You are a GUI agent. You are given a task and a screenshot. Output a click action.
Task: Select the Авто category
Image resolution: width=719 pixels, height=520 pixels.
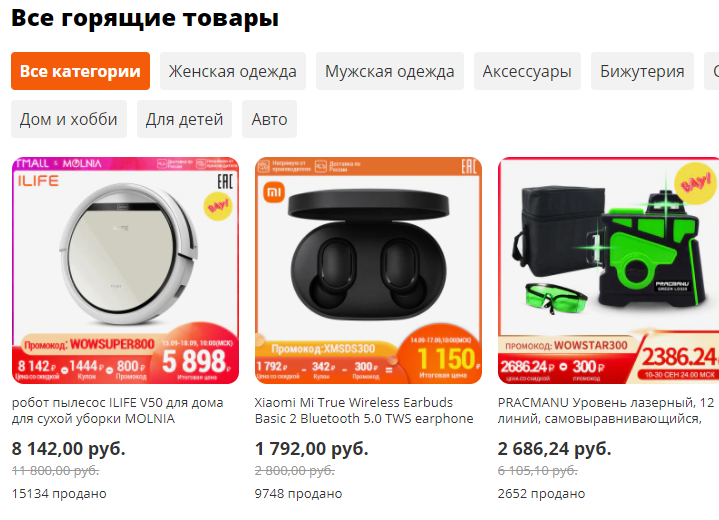[x=269, y=119]
